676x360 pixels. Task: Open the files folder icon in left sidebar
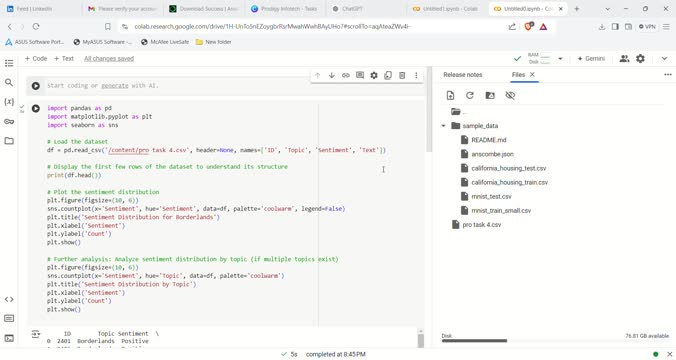[x=9, y=141]
